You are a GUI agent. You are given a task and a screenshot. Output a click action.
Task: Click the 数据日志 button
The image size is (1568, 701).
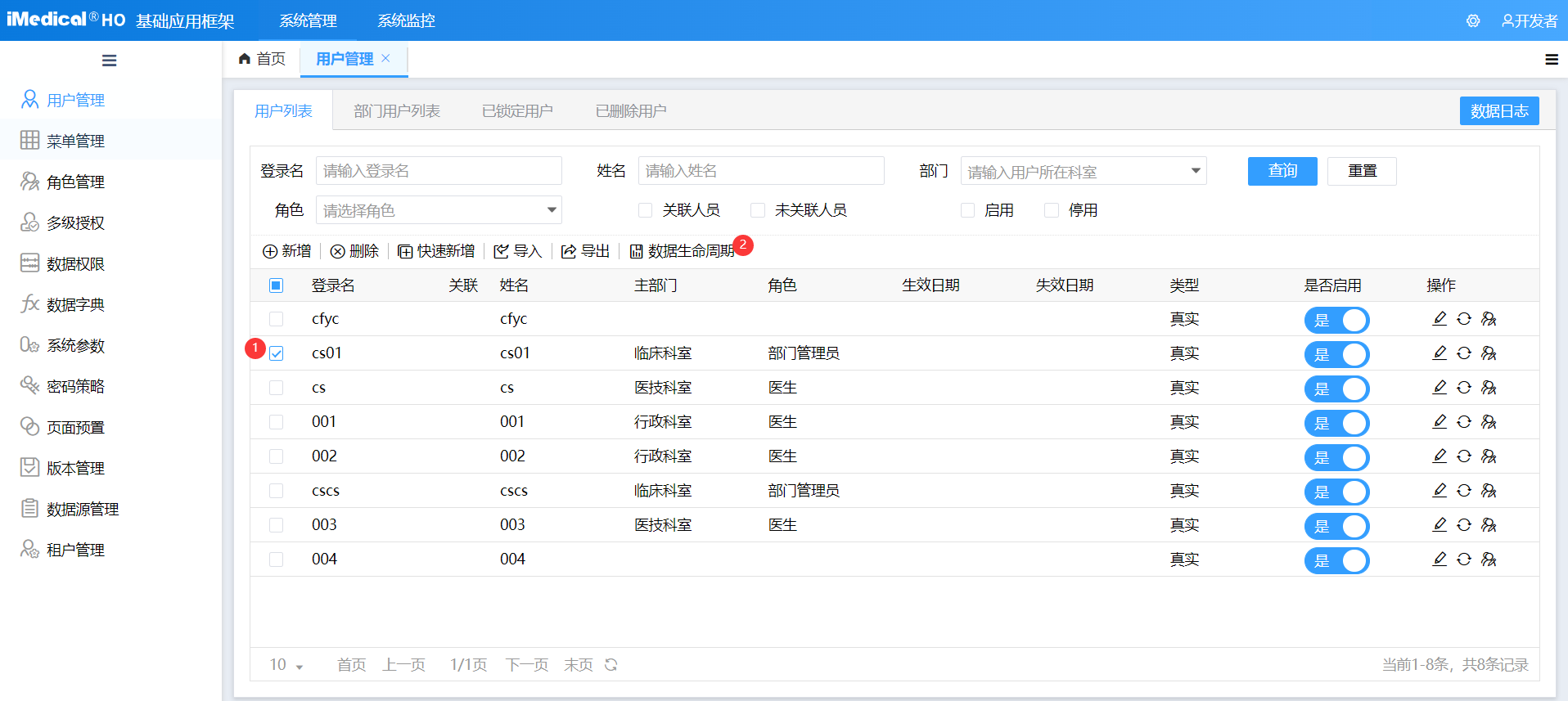click(1498, 111)
